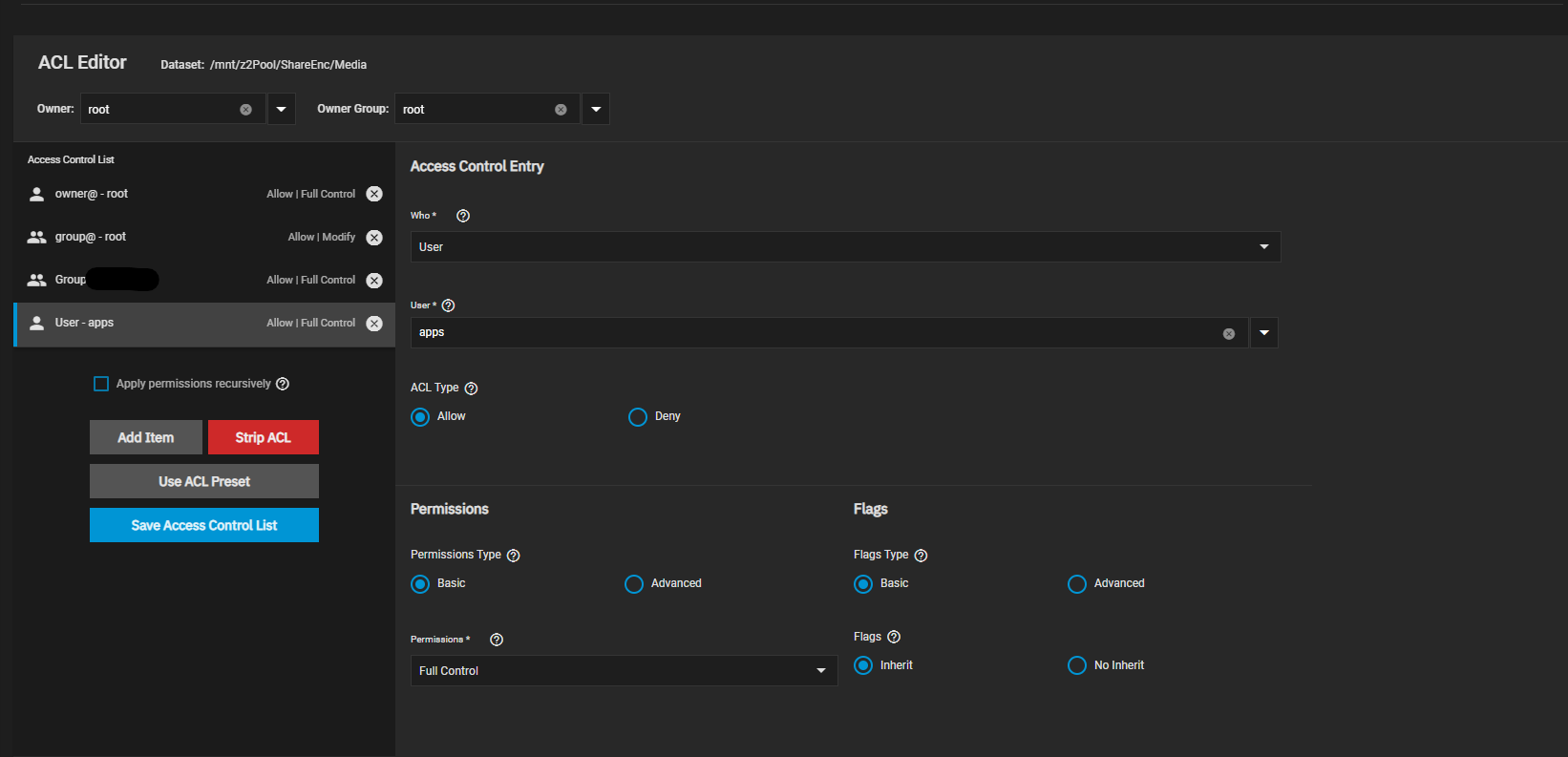The image size is (1568, 757).
Task: Choose Basic flags type
Action: (x=863, y=584)
